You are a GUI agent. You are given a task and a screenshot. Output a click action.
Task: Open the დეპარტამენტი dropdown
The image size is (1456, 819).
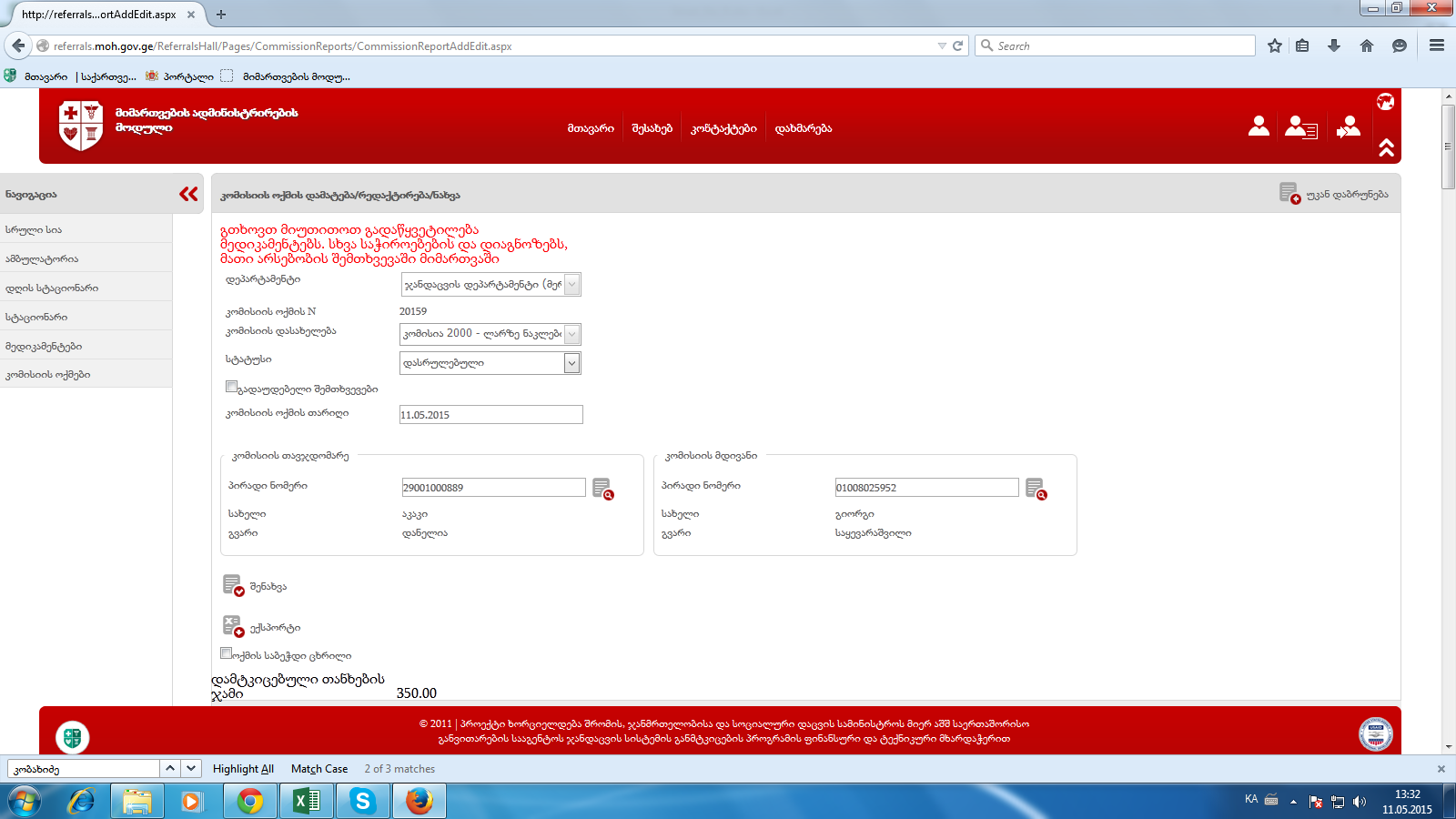571,285
